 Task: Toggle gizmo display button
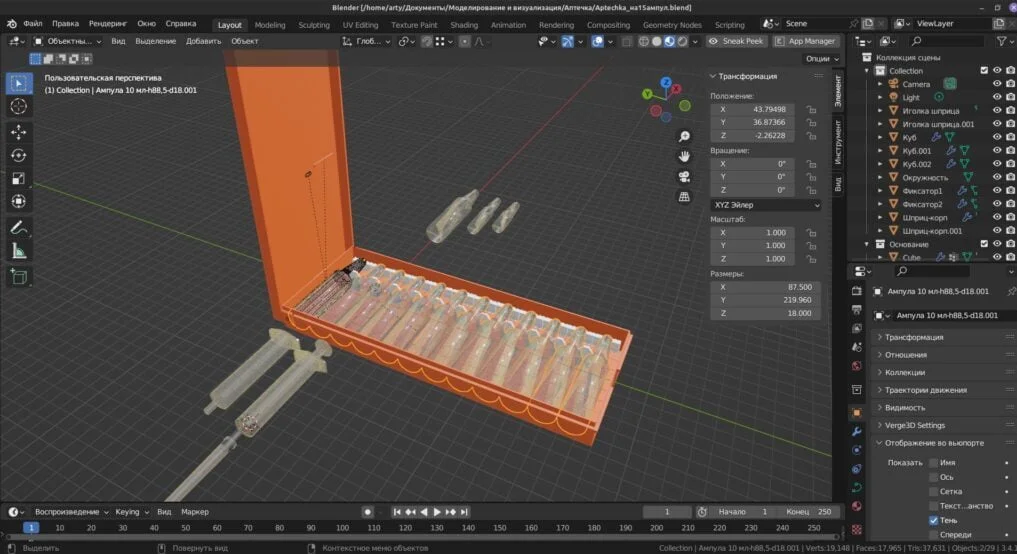pyautogui.click(x=567, y=41)
